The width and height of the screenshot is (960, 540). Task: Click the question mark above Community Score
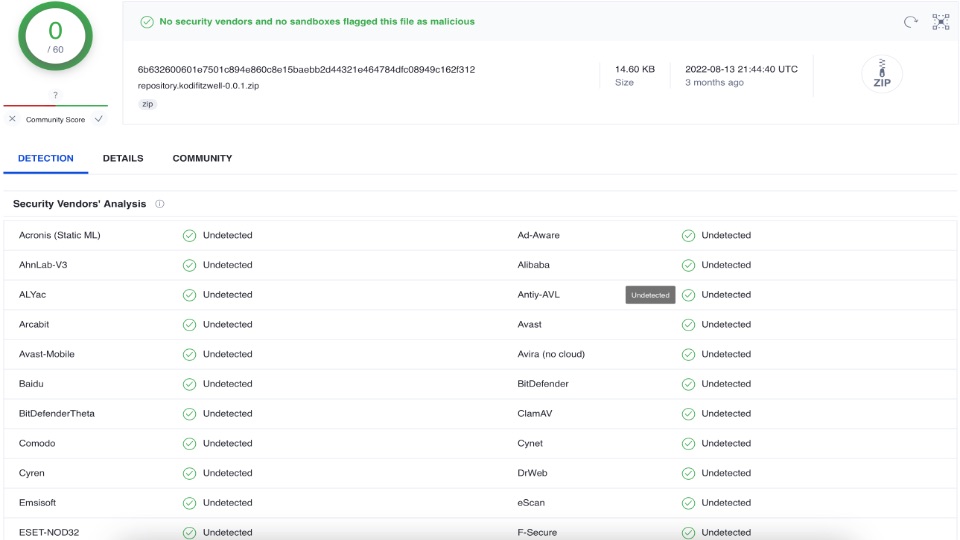(55, 95)
